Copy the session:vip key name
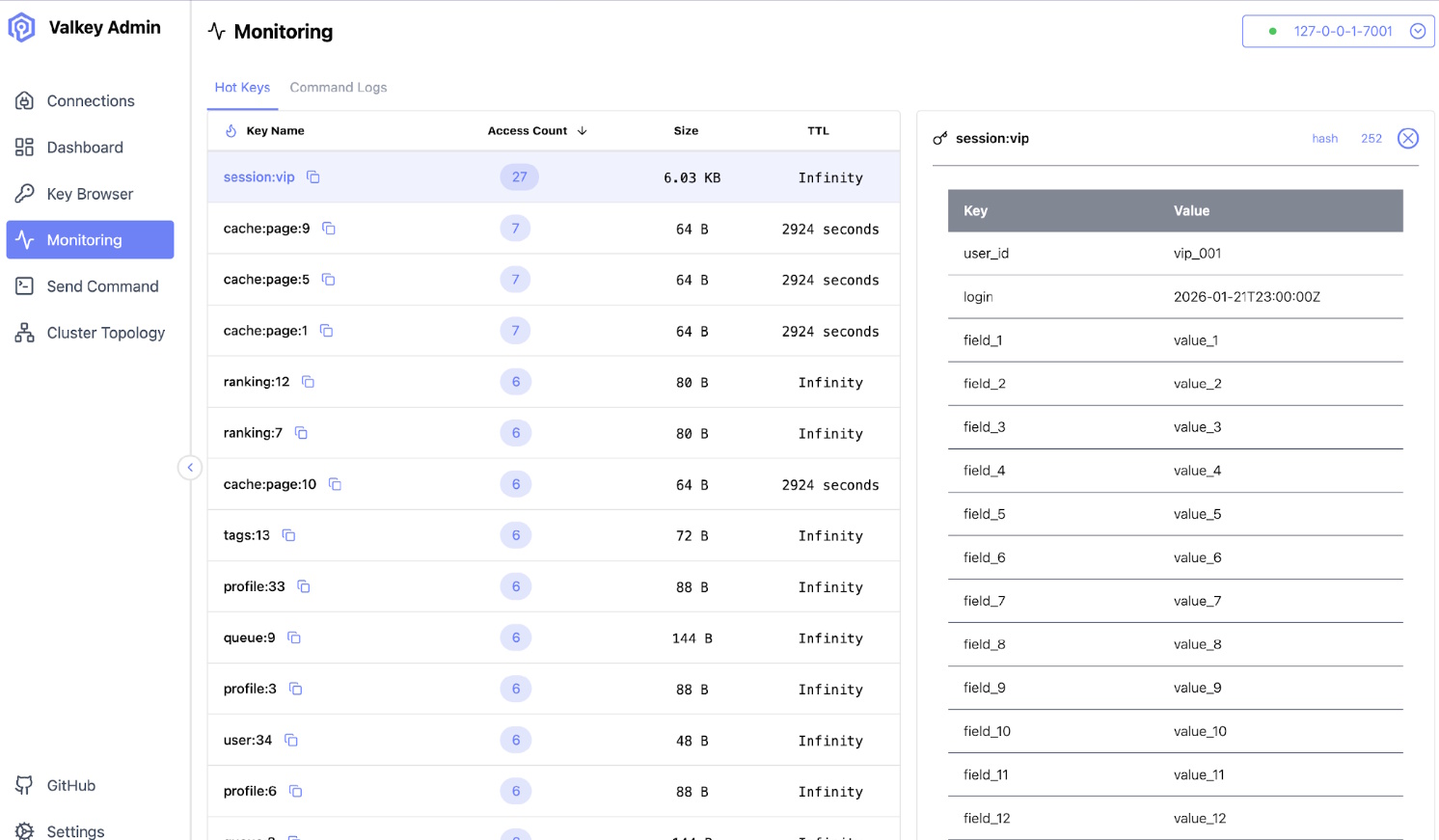Image resolution: width=1439 pixels, height=840 pixels. [312, 176]
